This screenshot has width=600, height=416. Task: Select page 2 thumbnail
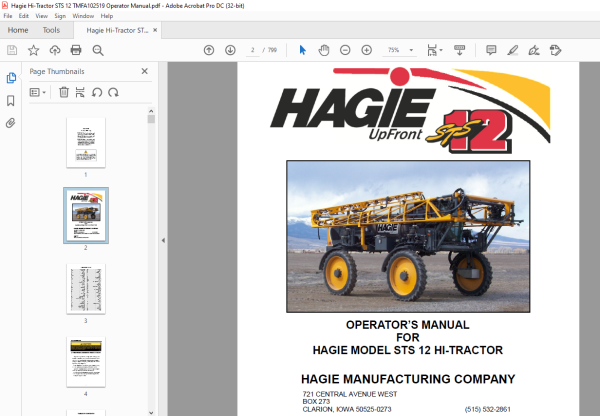[x=86, y=215]
